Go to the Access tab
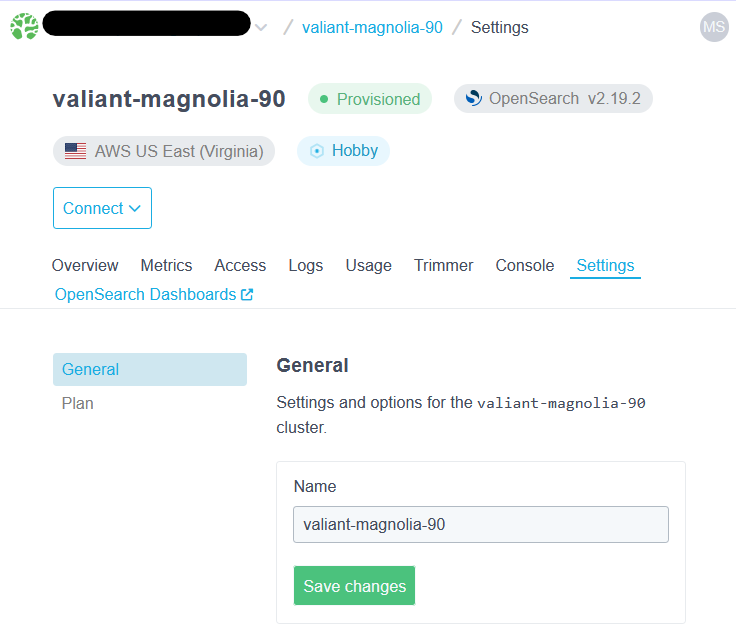The height and width of the screenshot is (639, 736). 240,265
